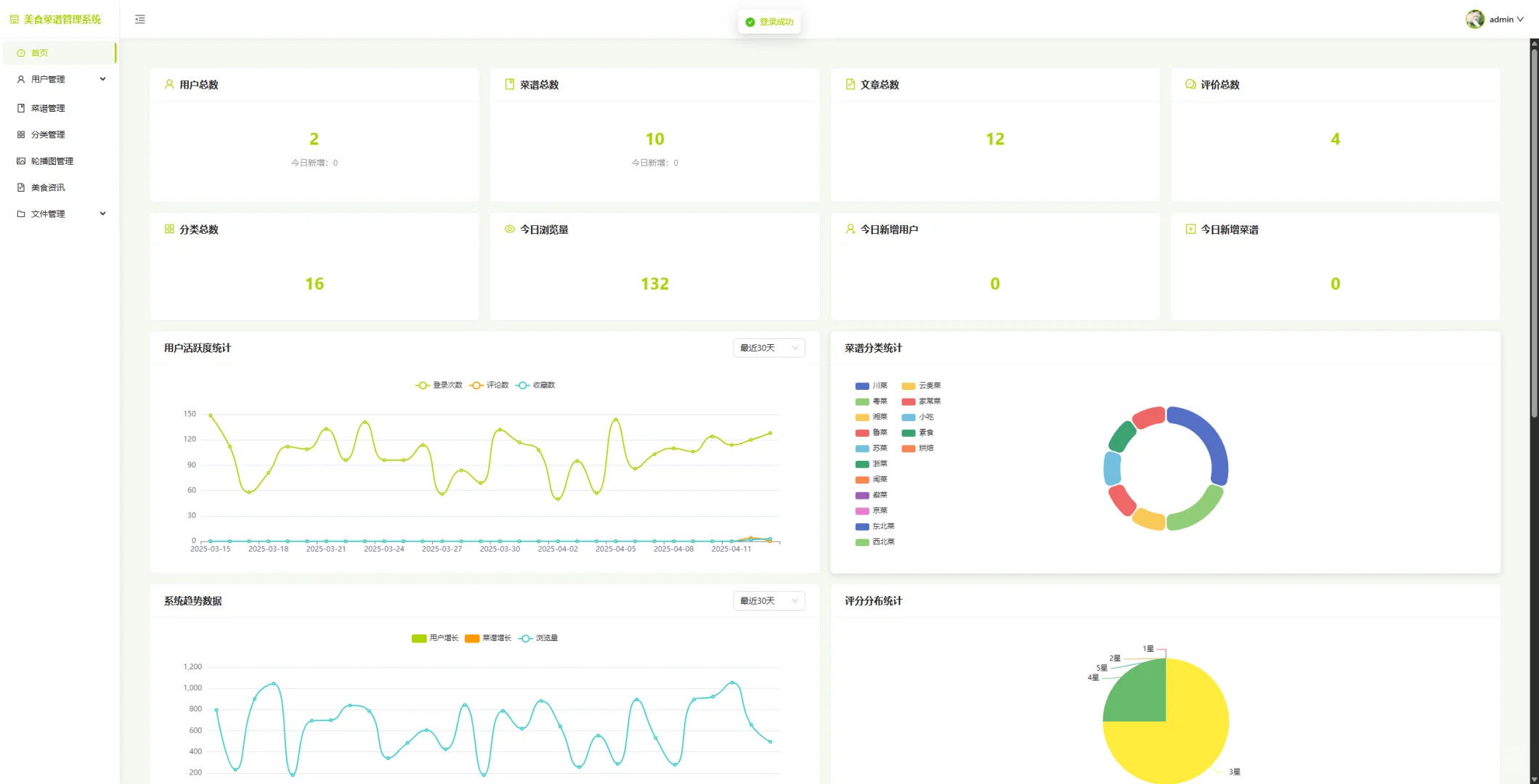Image resolution: width=1539 pixels, height=784 pixels.
Task: Open the 菜谱管理 menu item
Action: tap(48, 108)
